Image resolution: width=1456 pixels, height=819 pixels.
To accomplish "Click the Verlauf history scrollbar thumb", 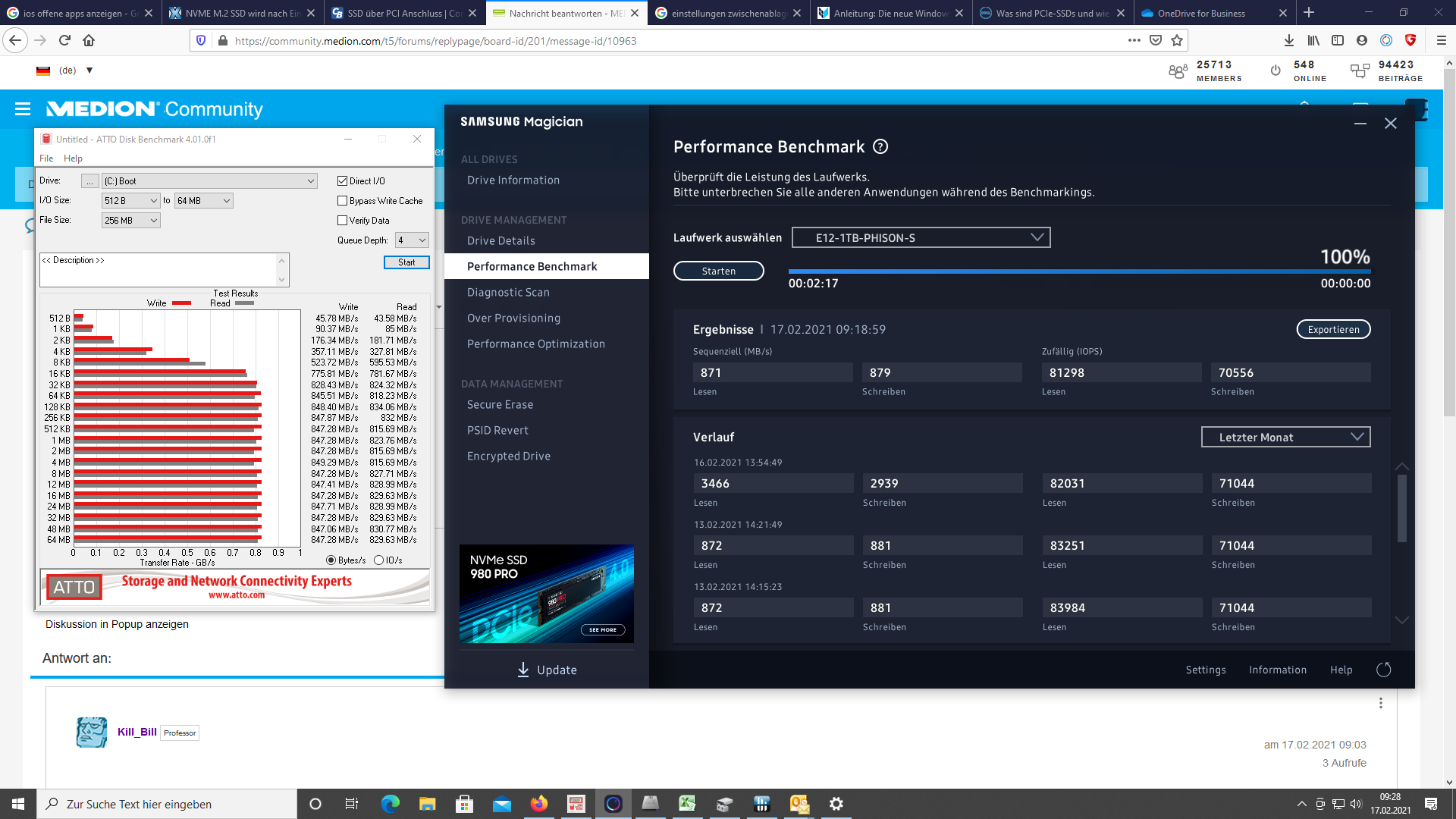I will 1401,508.
